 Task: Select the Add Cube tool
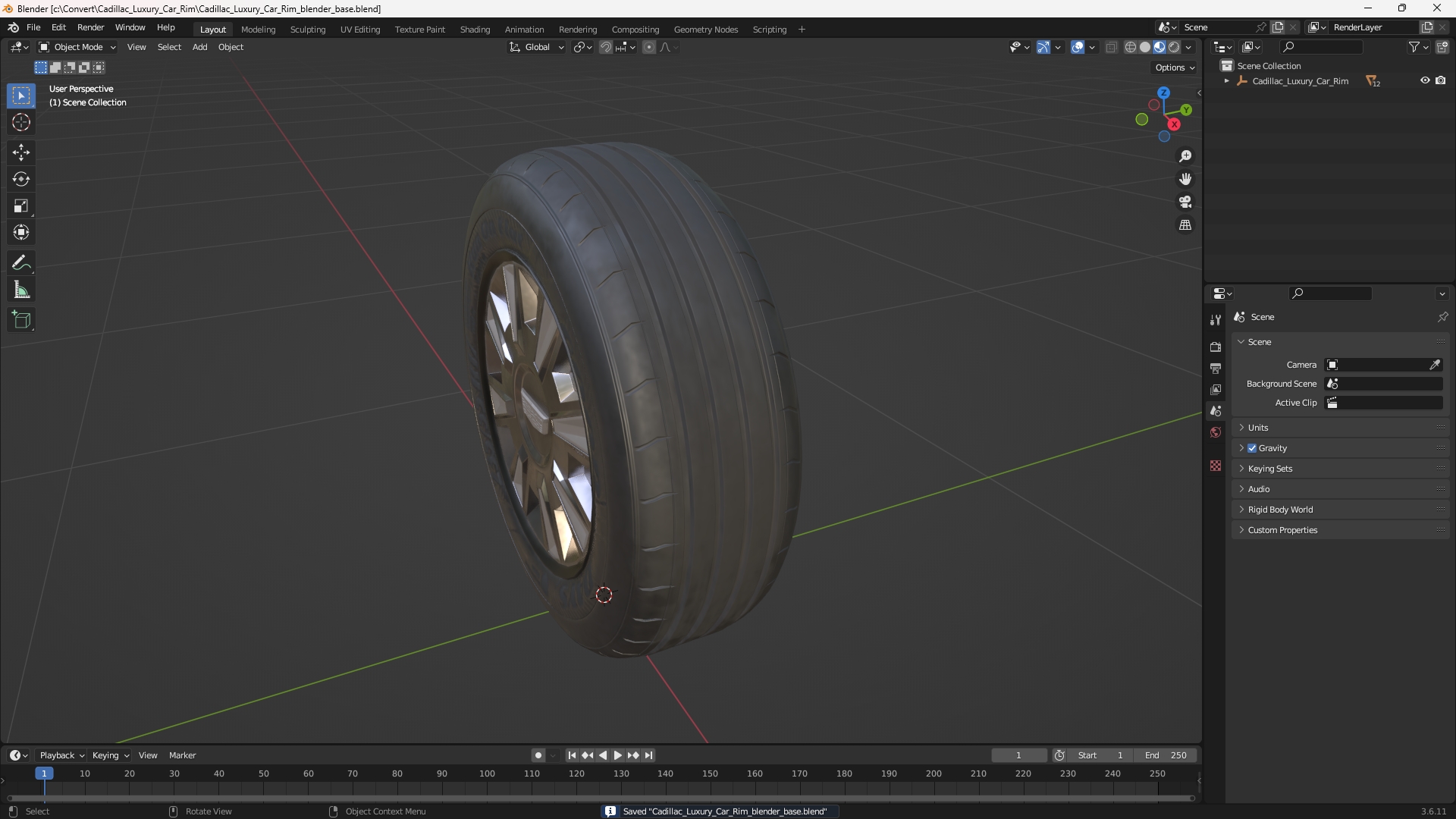pyautogui.click(x=21, y=320)
